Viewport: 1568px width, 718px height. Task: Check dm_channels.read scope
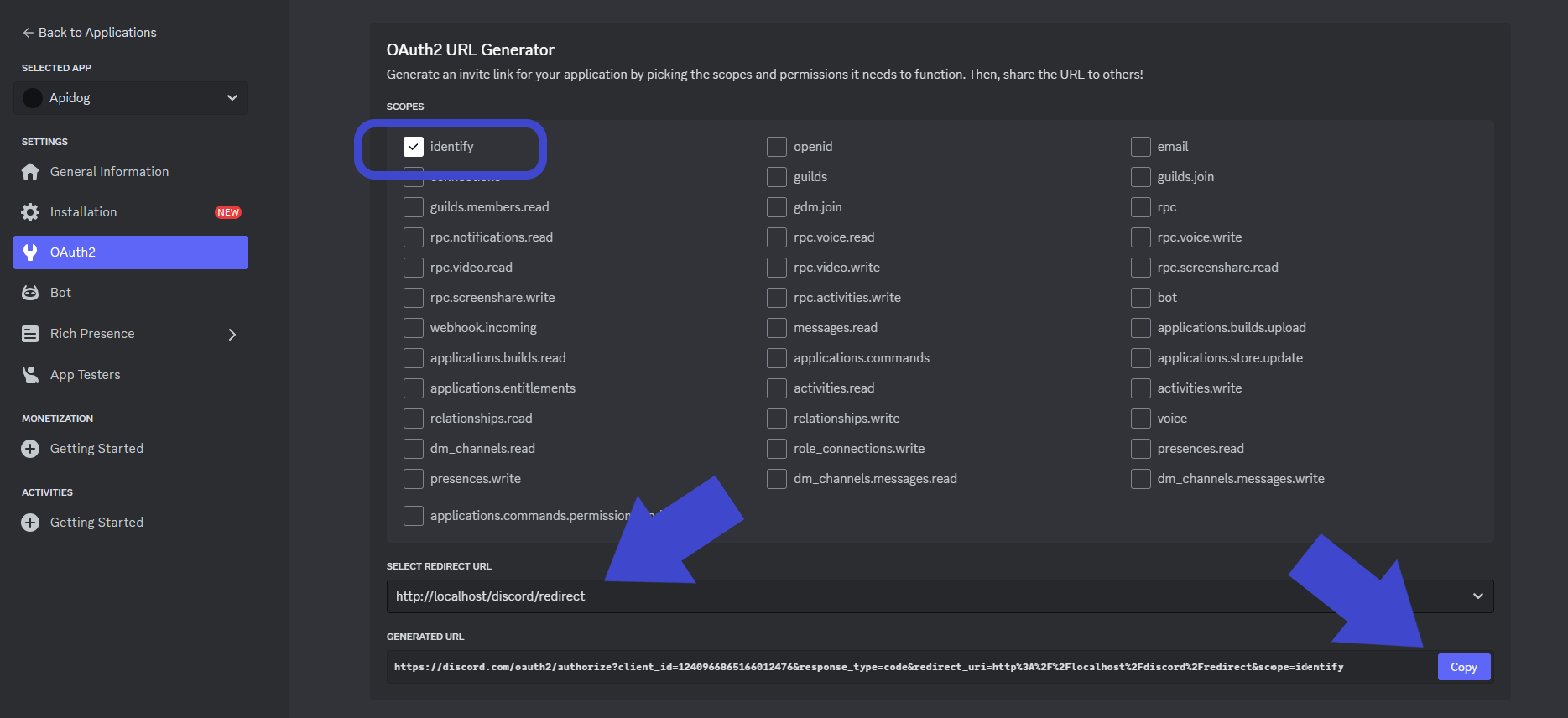(414, 449)
